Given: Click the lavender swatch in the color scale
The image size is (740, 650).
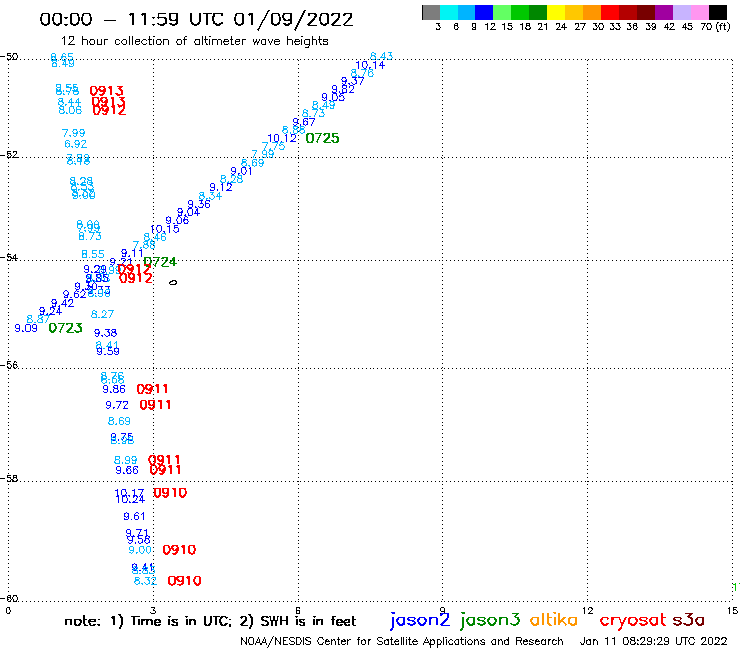Looking at the screenshot, I should 682,13.
